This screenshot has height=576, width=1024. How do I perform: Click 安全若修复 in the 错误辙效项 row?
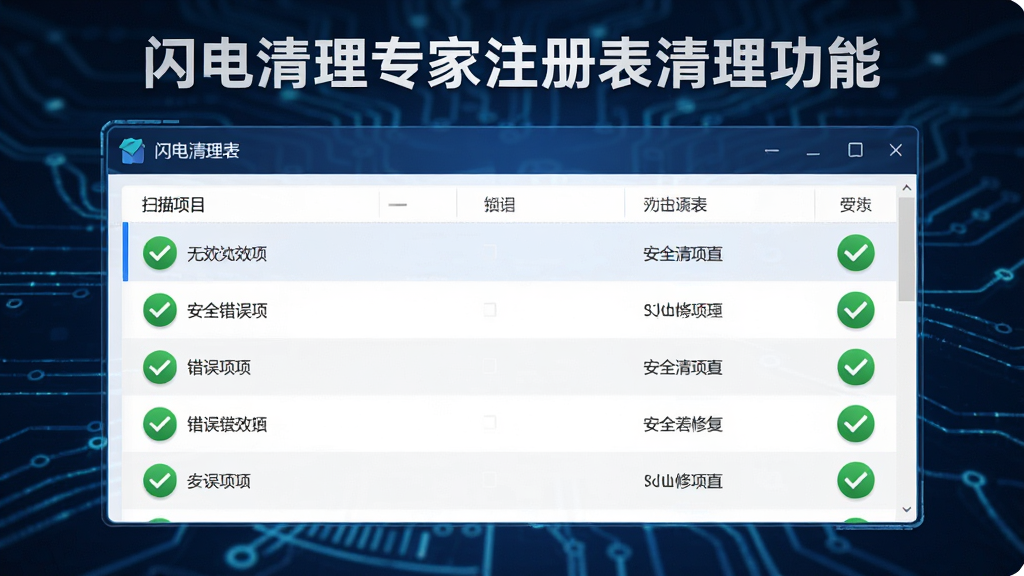pyautogui.click(x=682, y=424)
